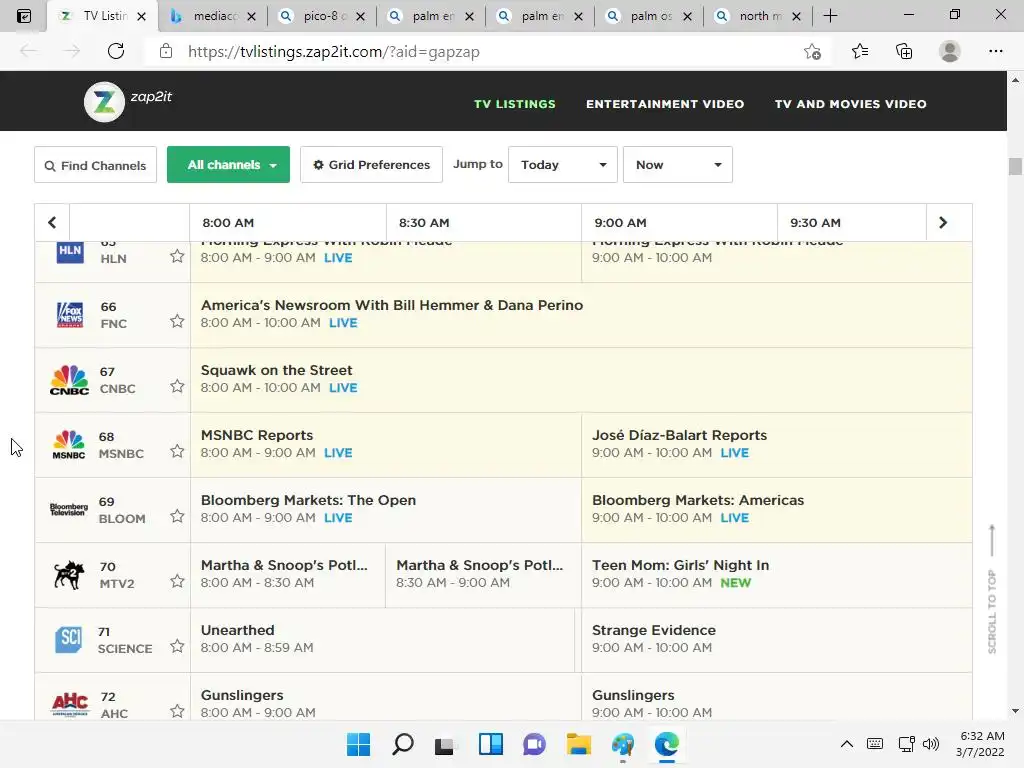Open Windows Start menu
The width and height of the screenshot is (1024, 768).
[358, 744]
